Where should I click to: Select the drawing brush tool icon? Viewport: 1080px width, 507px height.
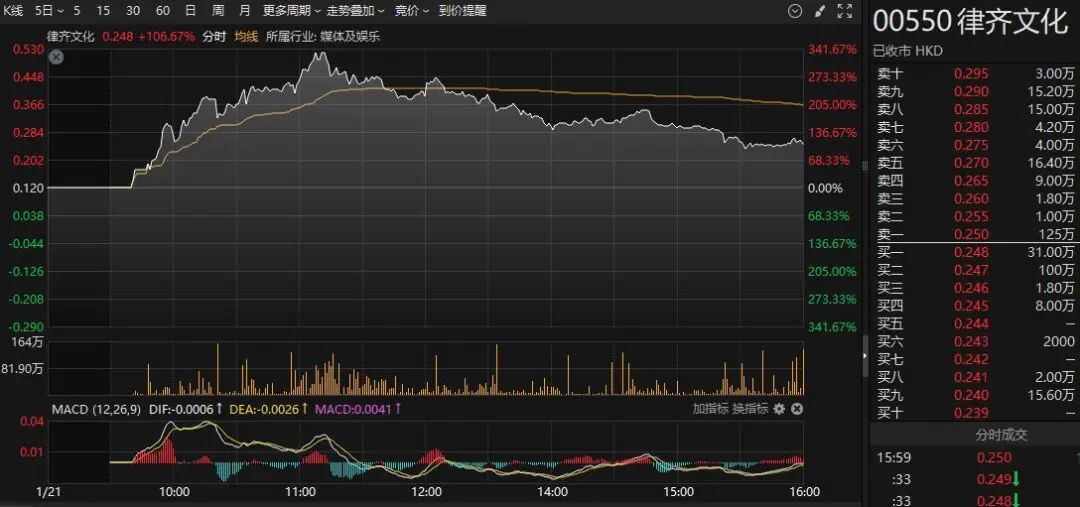[x=819, y=10]
